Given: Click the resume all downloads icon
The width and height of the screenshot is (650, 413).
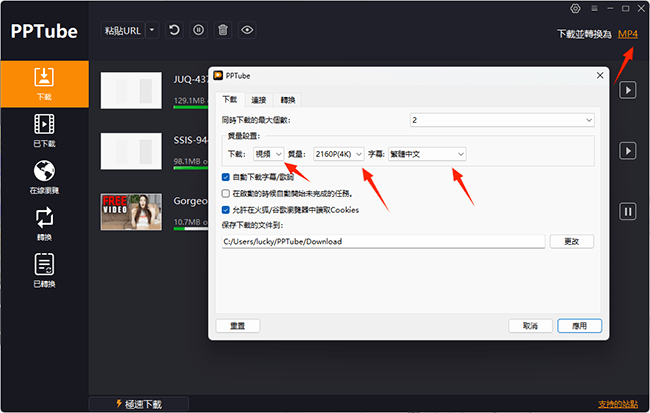Looking at the screenshot, I should (173, 30).
